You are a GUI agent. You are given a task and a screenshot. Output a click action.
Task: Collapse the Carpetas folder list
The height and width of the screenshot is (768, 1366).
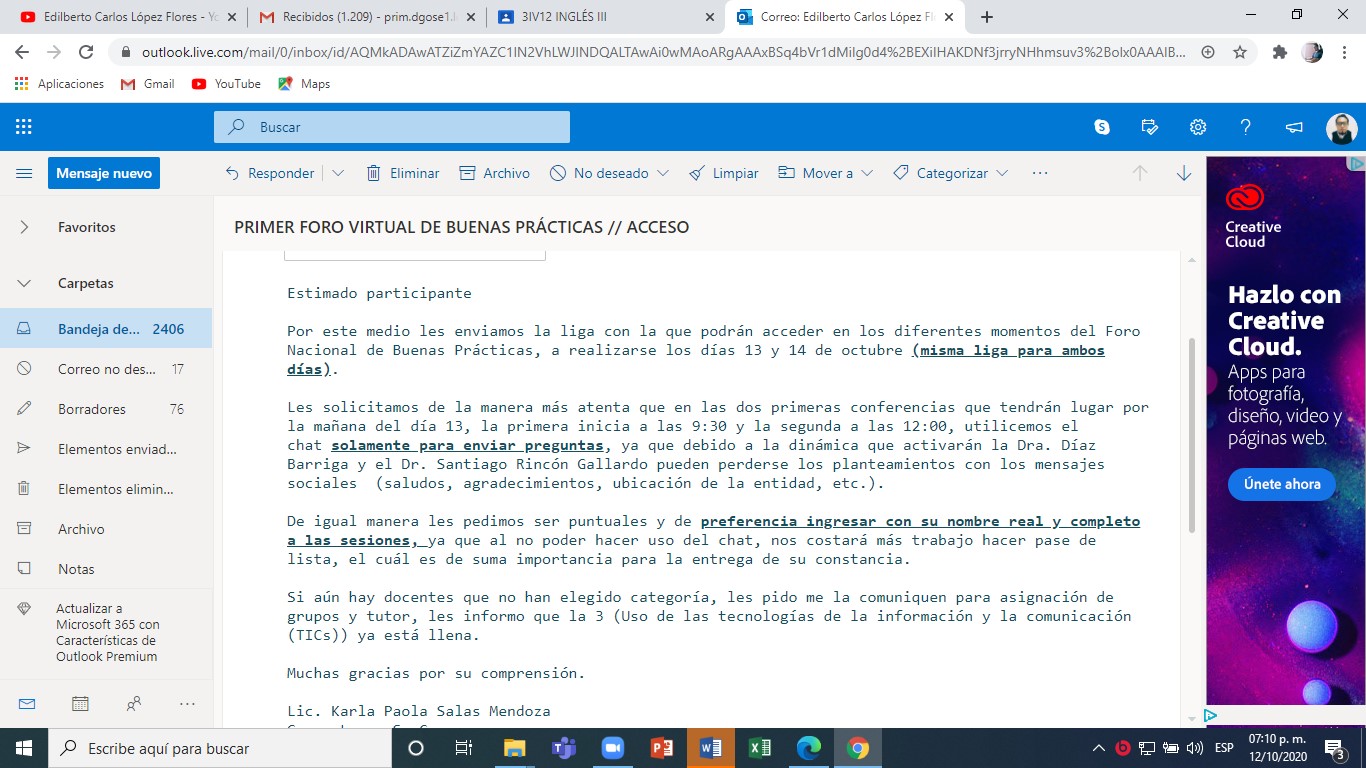point(24,283)
